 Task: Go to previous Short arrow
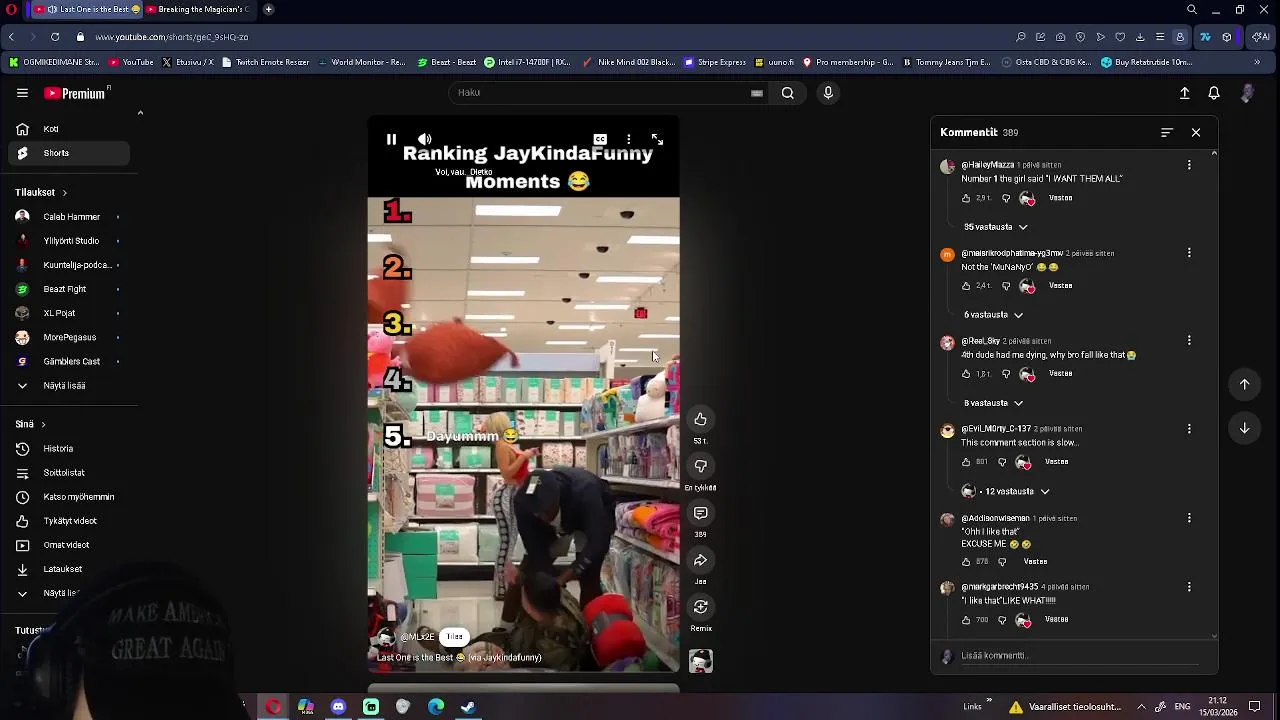pos(1244,384)
